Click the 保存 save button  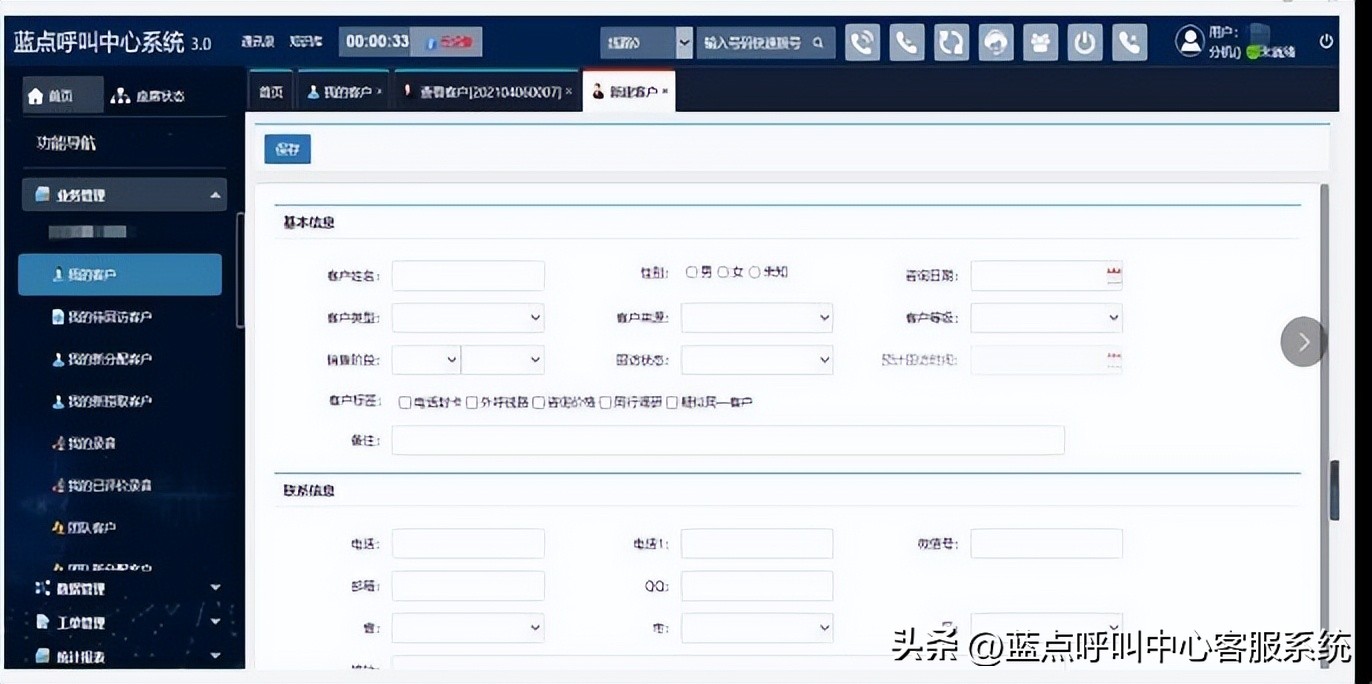pyautogui.click(x=287, y=147)
